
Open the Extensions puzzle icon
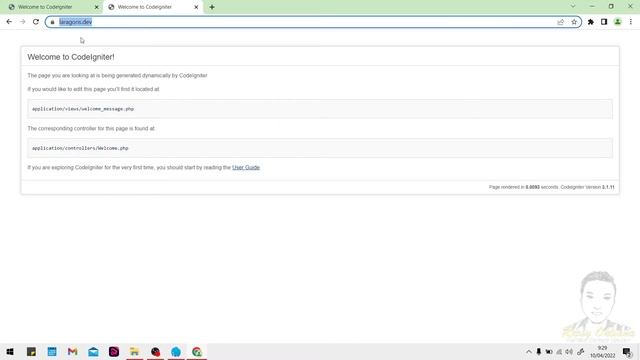tap(591, 22)
